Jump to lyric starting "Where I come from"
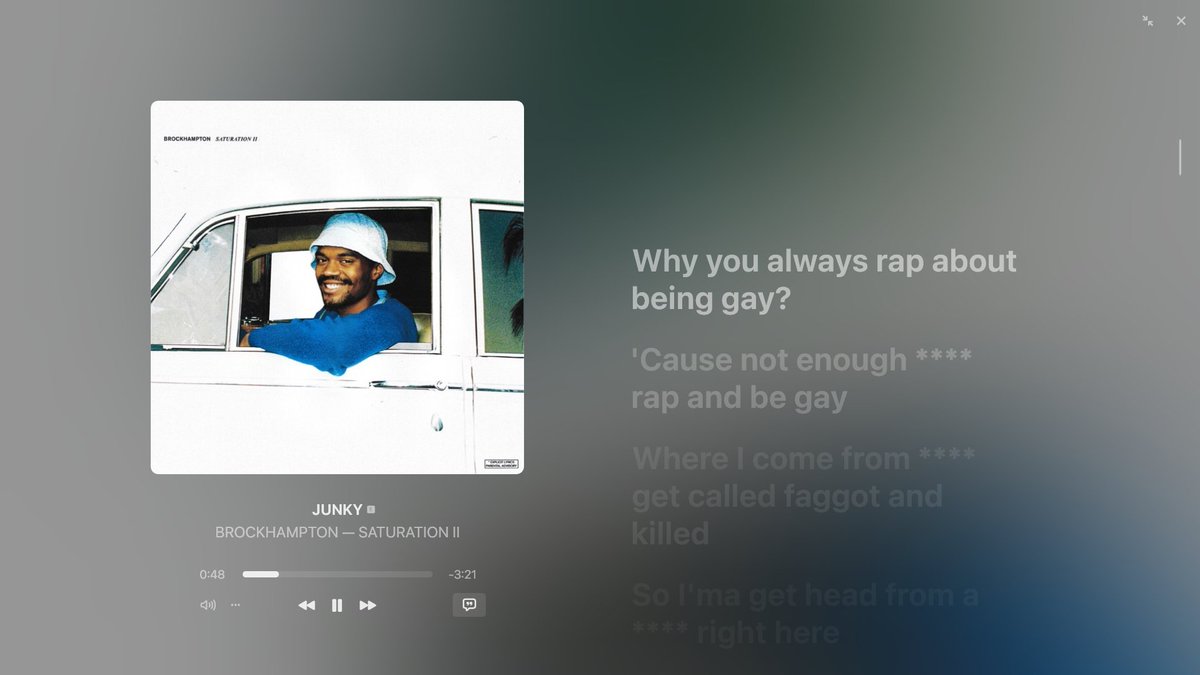This screenshot has width=1200, height=675. click(x=803, y=496)
